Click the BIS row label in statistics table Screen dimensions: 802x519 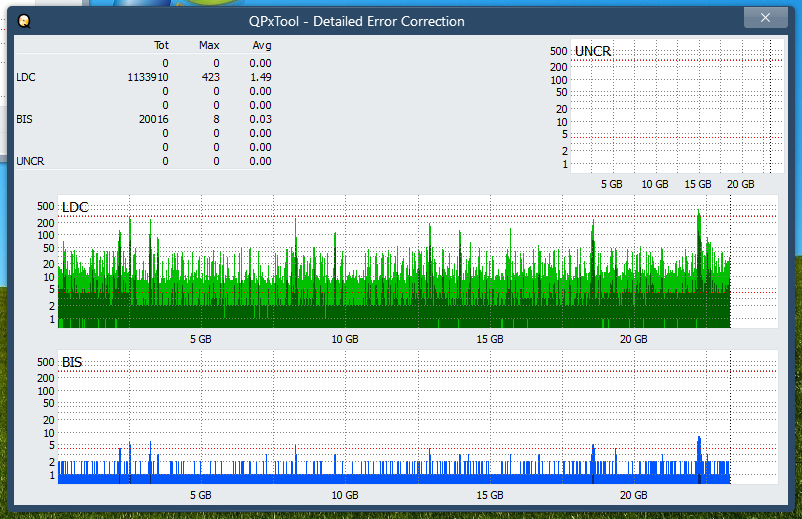click(x=24, y=119)
